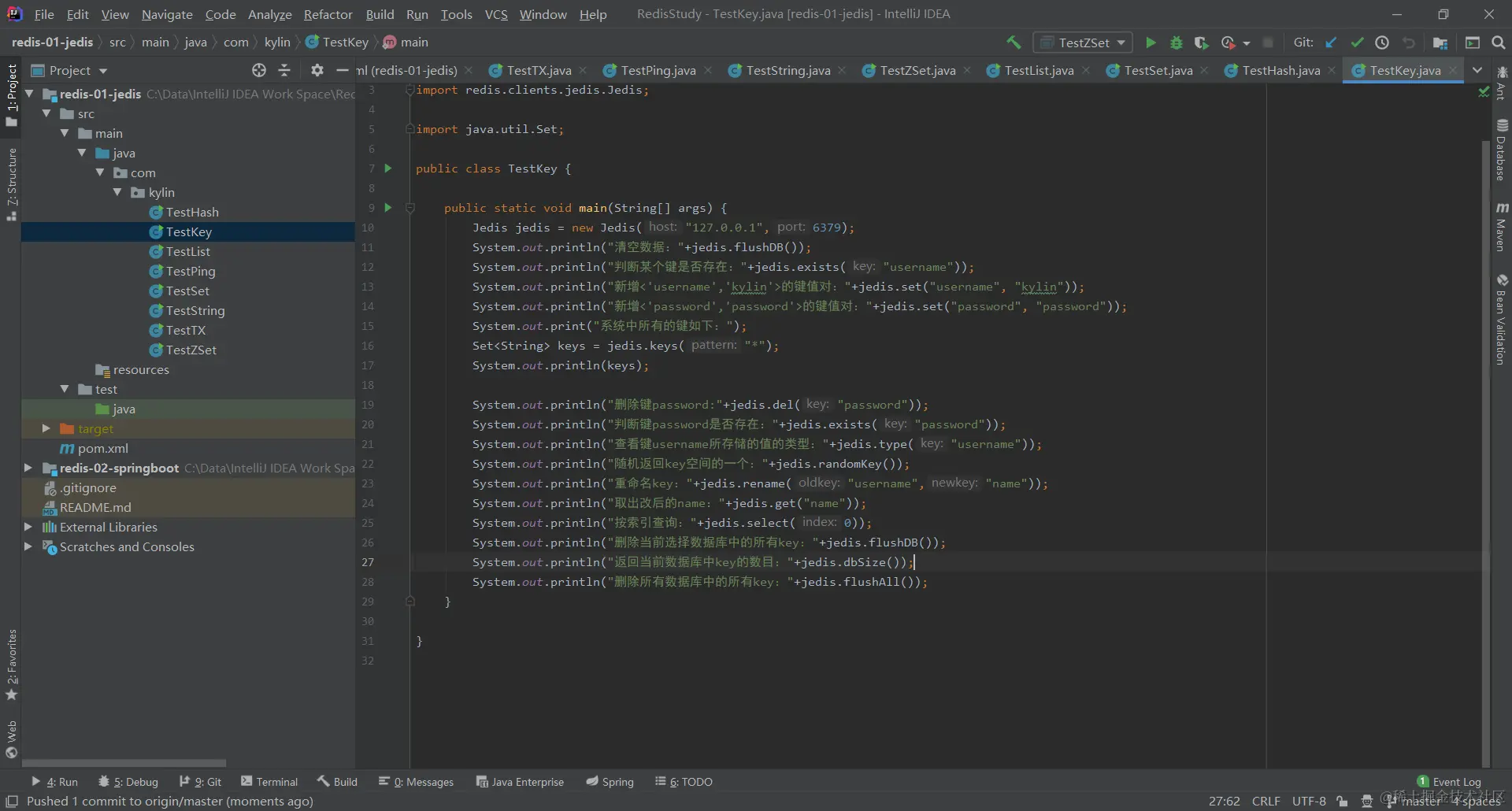This screenshot has width=1512, height=811.
Task: Start debugging with the green bug icon
Action: [1177, 43]
